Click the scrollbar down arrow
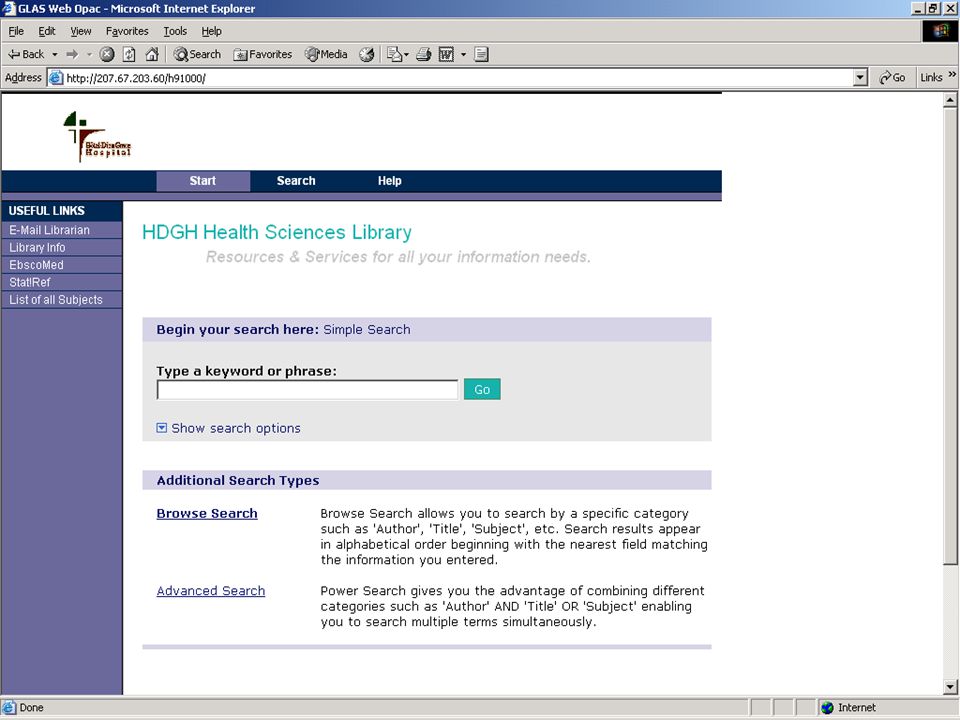960x720 pixels. [950, 687]
